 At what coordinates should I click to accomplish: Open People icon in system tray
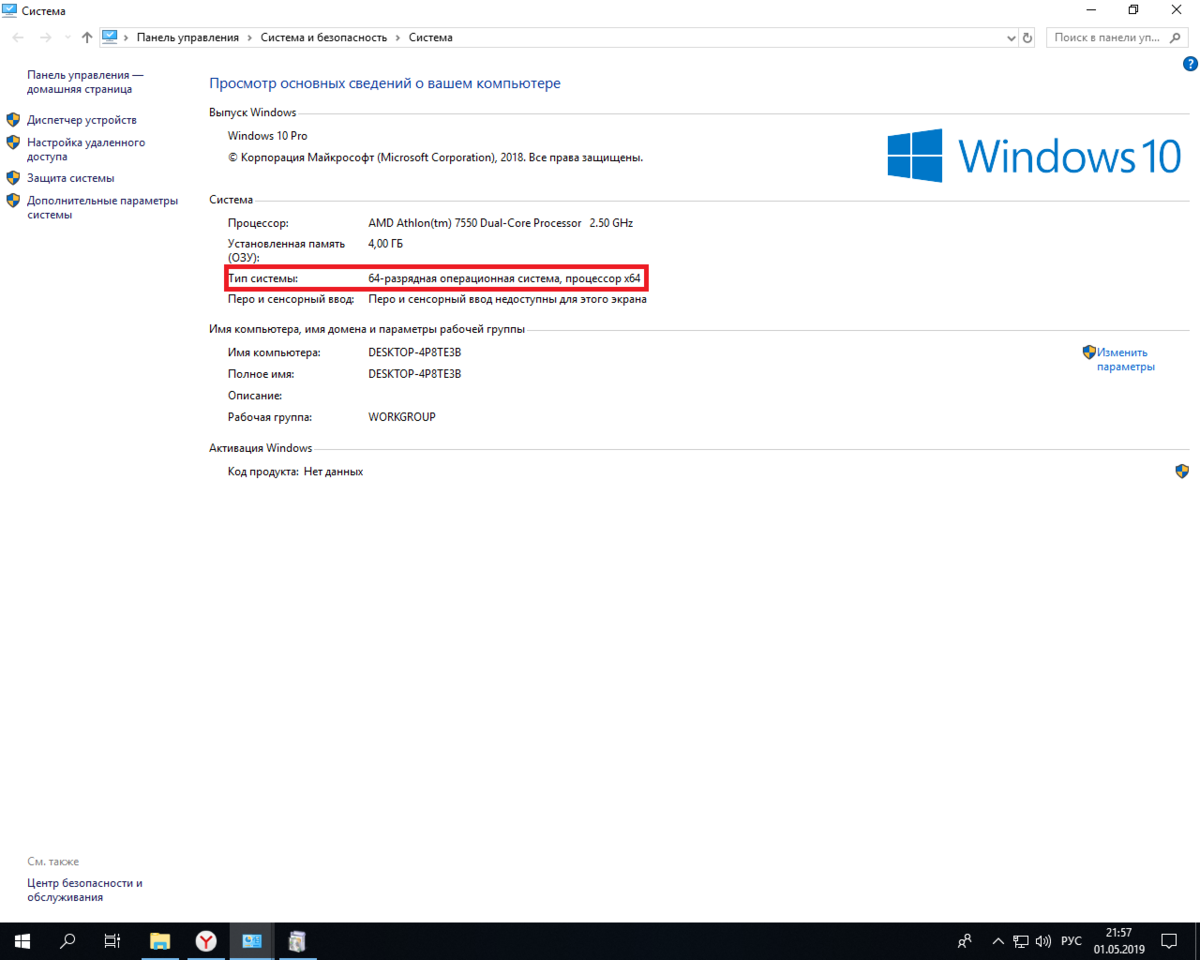(x=965, y=941)
